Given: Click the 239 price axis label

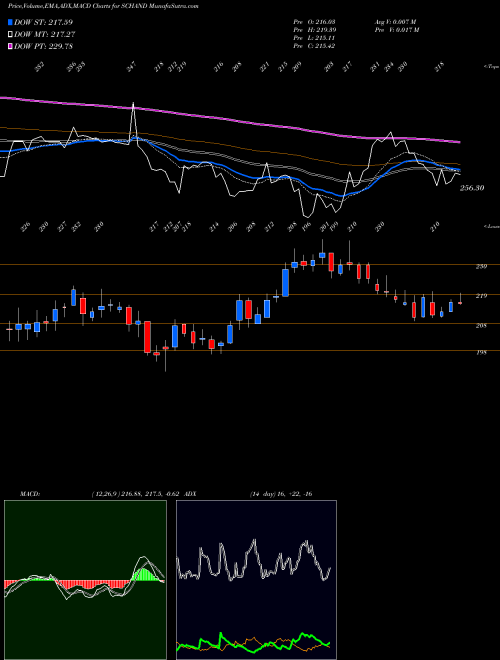Looking at the screenshot, I should point(481,266).
